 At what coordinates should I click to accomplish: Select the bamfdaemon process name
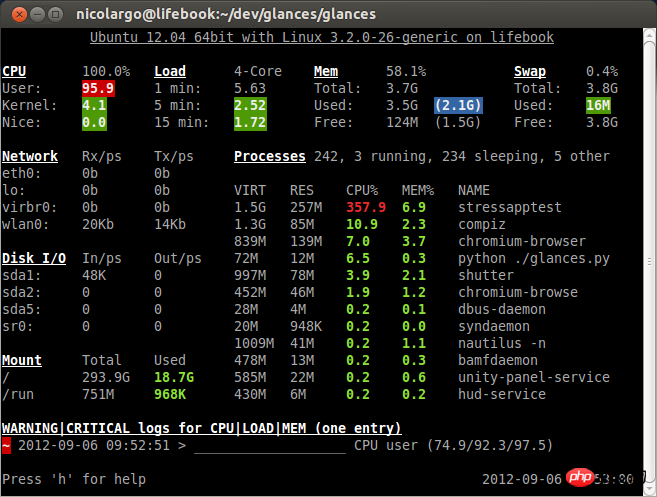[498, 360]
